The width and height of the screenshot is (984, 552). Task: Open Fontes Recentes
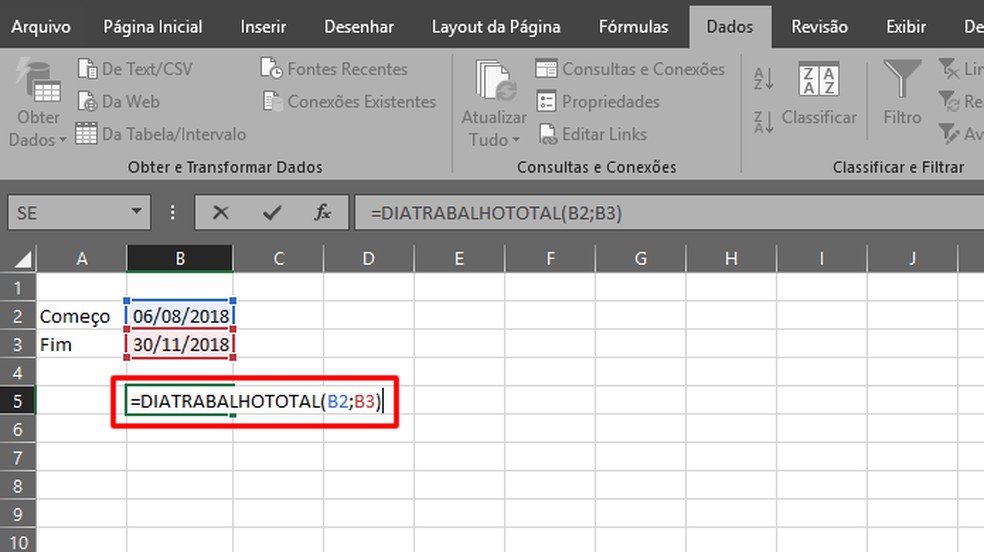click(x=334, y=69)
